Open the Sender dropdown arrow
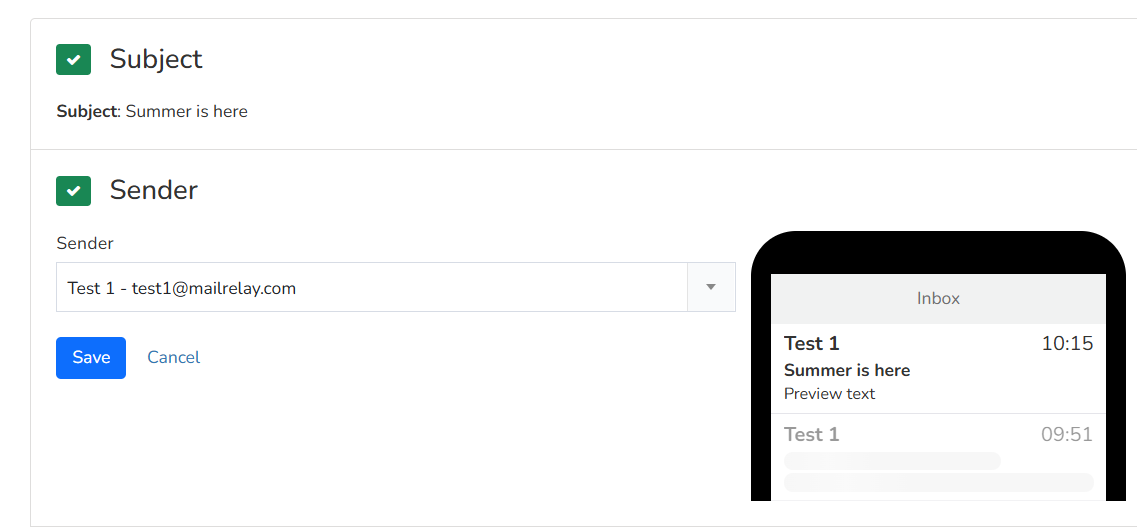 (x=711, y=287)
